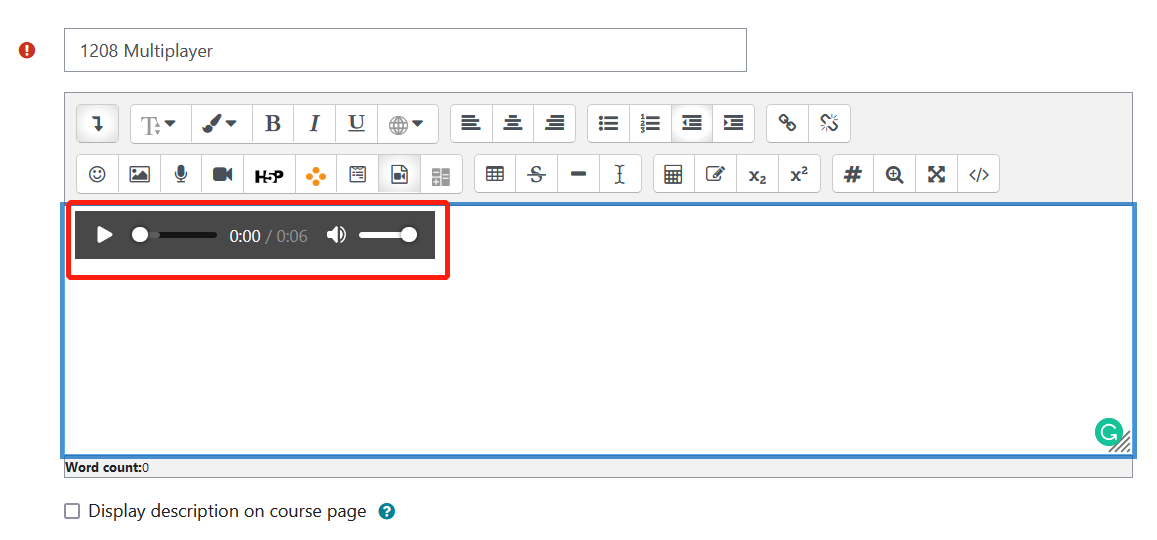The height and width of the screenshot is (540, 1157).
Task: Toggle bold formatting
Action: pyautogui.click(x=273, y=124)
